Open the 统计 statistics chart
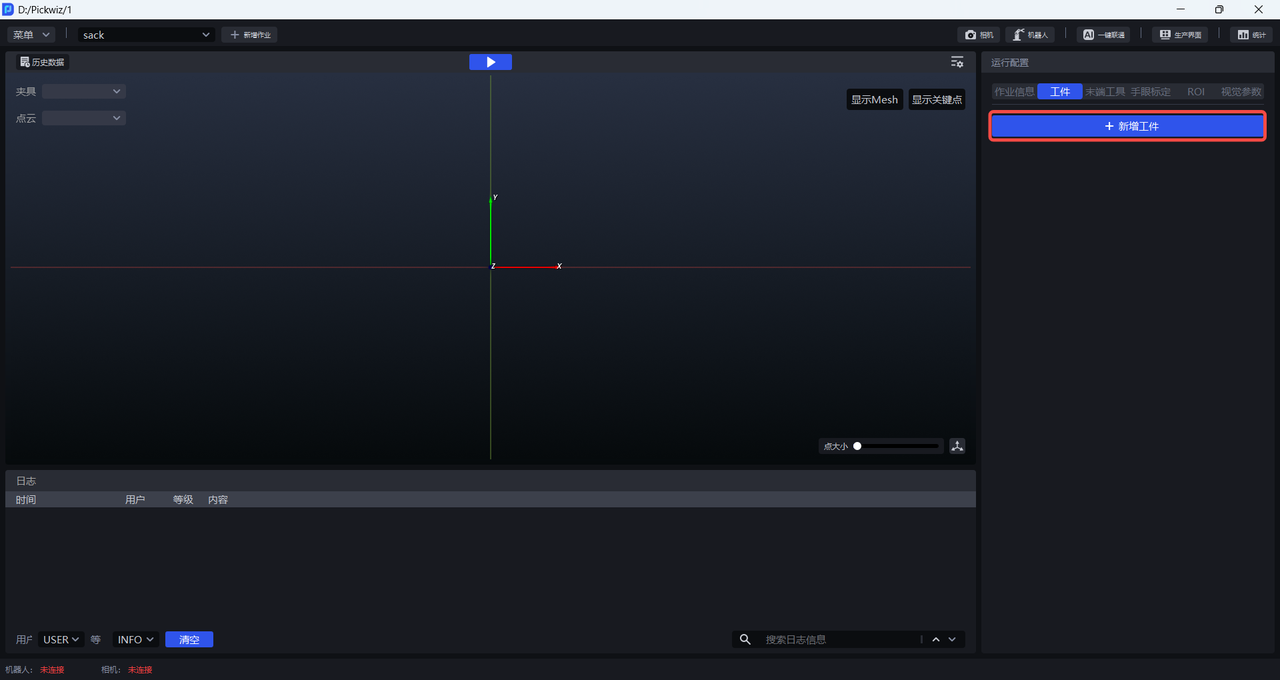This screenshot has width=1280, height=680. 1251,35
